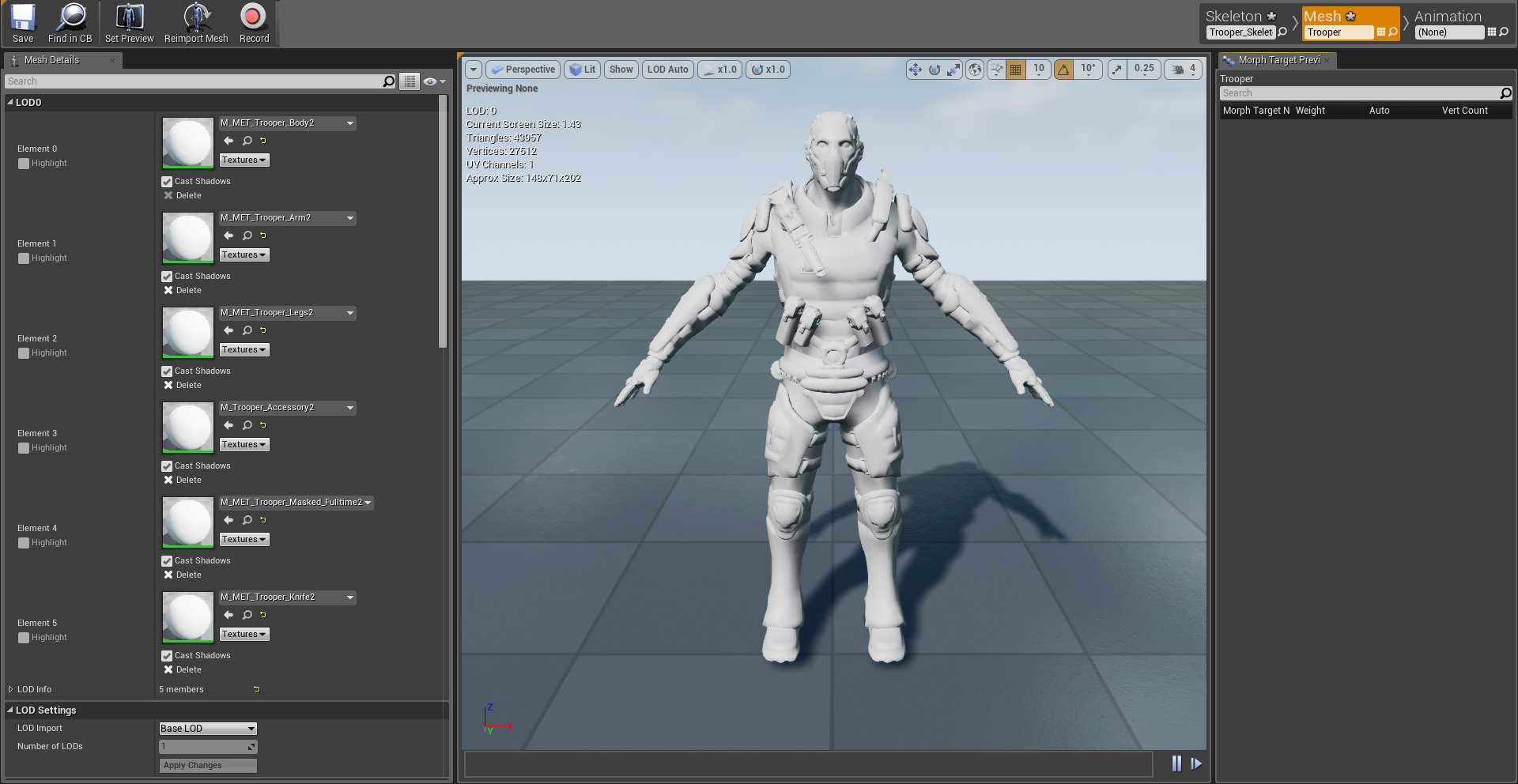Delete the Element 2 material slot

tap(183, 385)
